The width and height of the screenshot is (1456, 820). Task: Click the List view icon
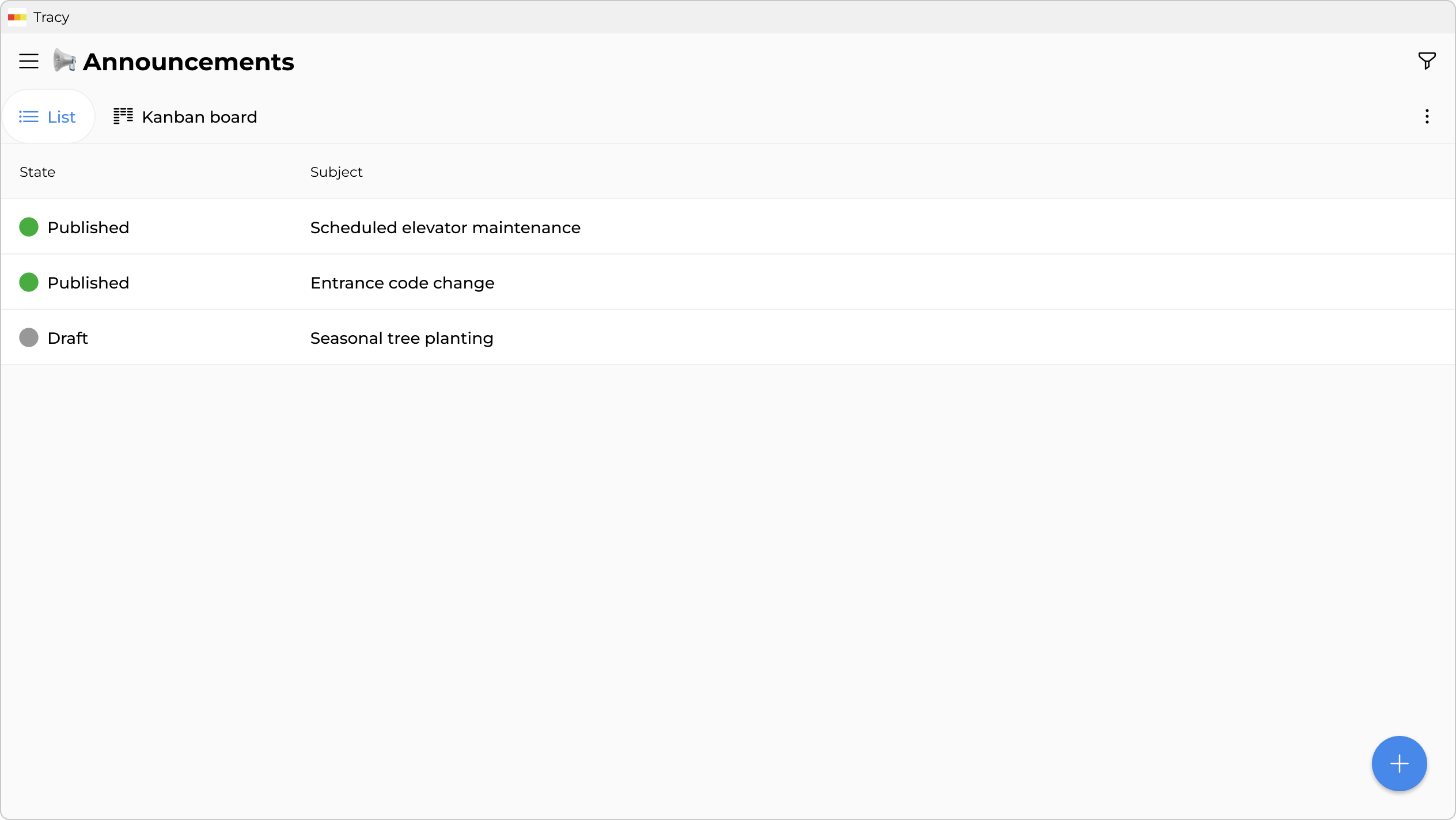point(28,116)
